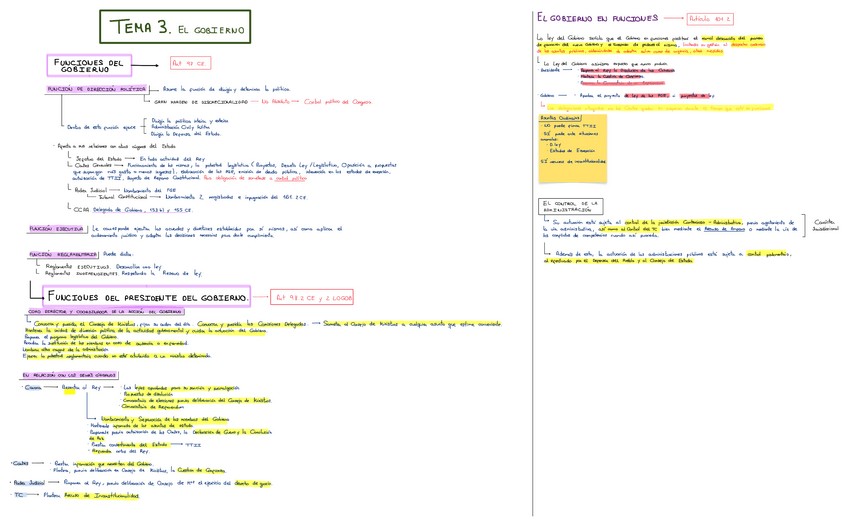Screen dimensions: 848x526
Task: Click the 'Cortes' highlighted bullet item
Action: 20,463
